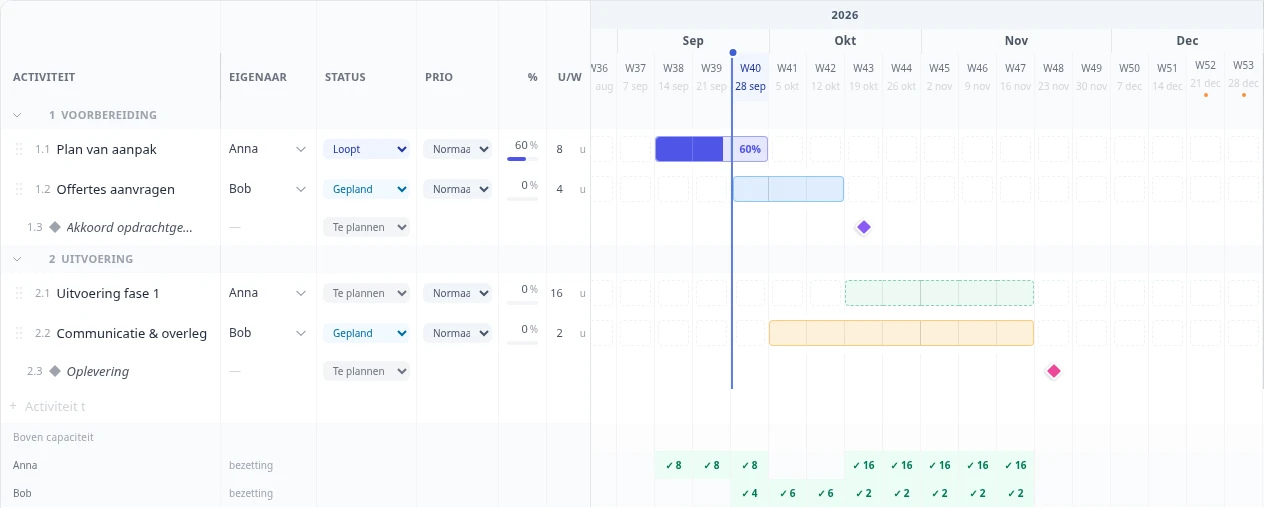Select the blue Plan van aanpak Gantt bar
1264x508 pixels.
click(711, 149)
